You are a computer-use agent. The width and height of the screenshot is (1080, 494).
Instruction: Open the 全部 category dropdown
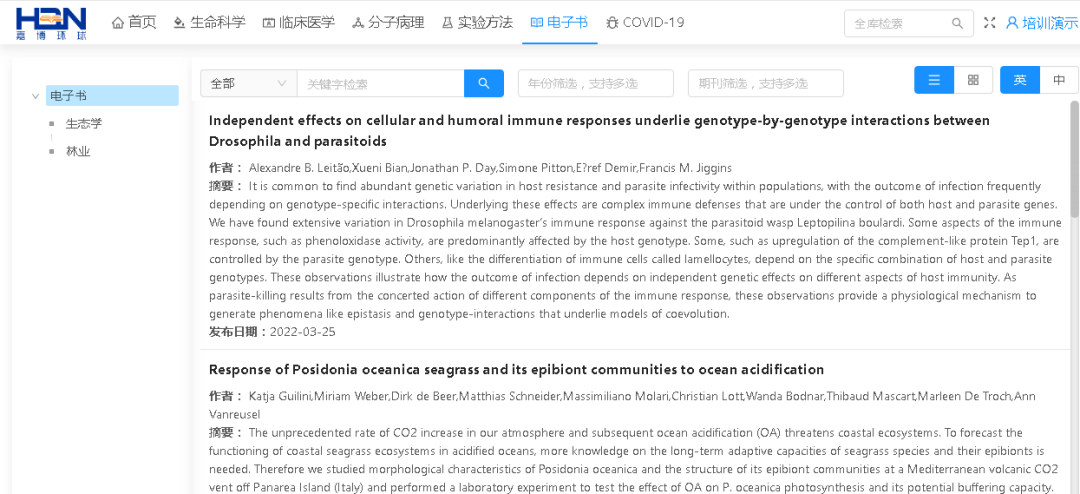[248, 83]
